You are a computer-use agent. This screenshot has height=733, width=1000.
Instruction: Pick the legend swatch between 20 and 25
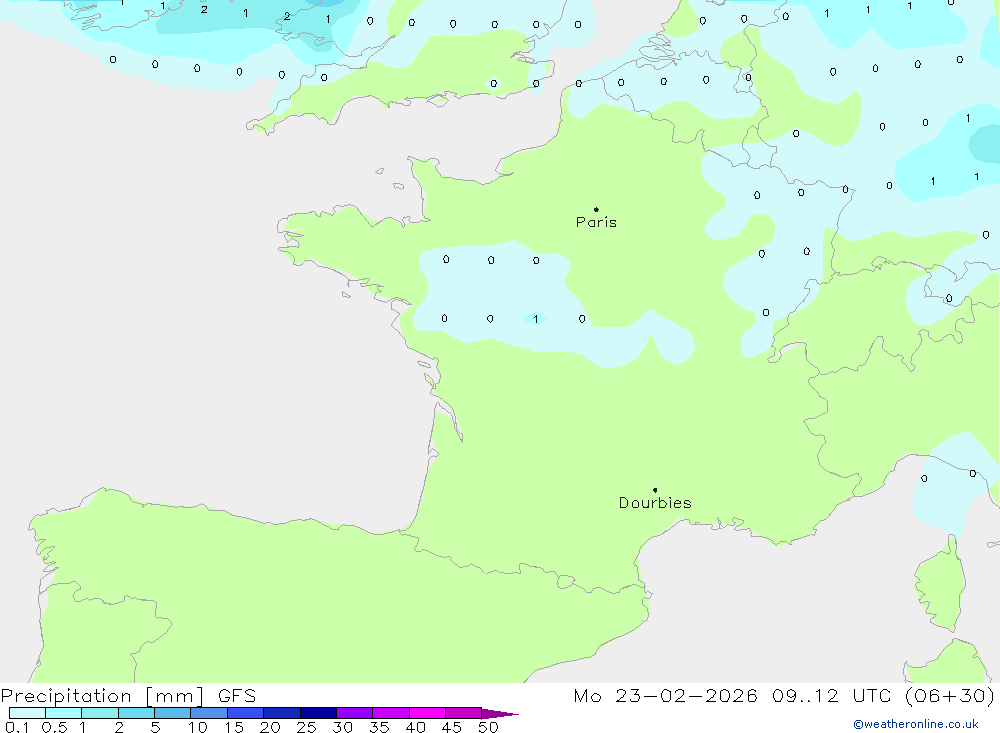pos(282,713)
